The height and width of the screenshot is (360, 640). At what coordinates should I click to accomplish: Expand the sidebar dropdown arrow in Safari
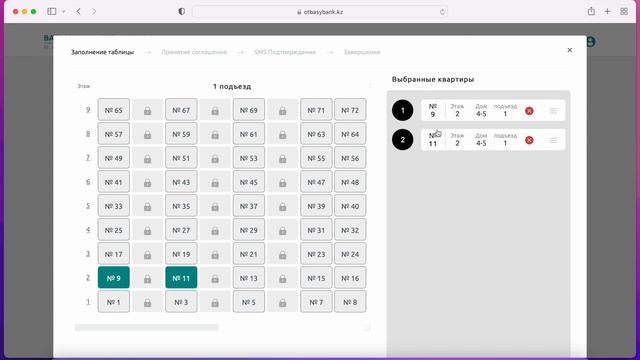[63, 11]
